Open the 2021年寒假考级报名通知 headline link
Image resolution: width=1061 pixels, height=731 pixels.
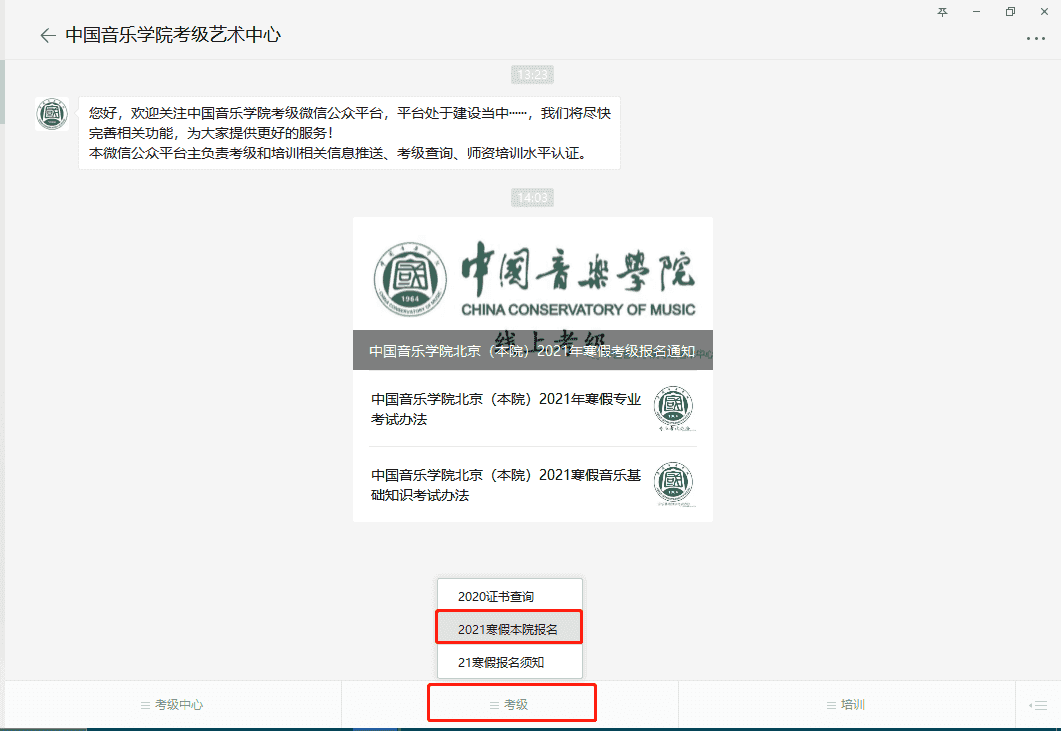[532, 351]
